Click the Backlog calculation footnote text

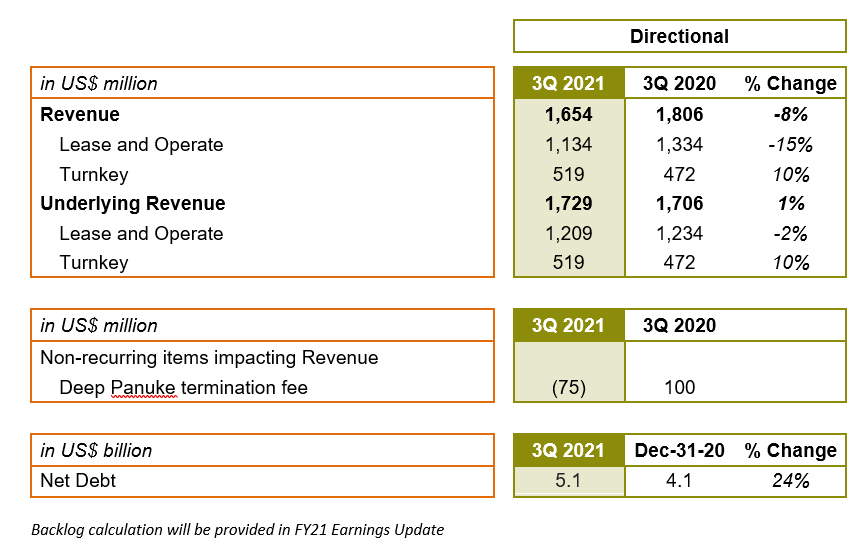tap(237, 529)
